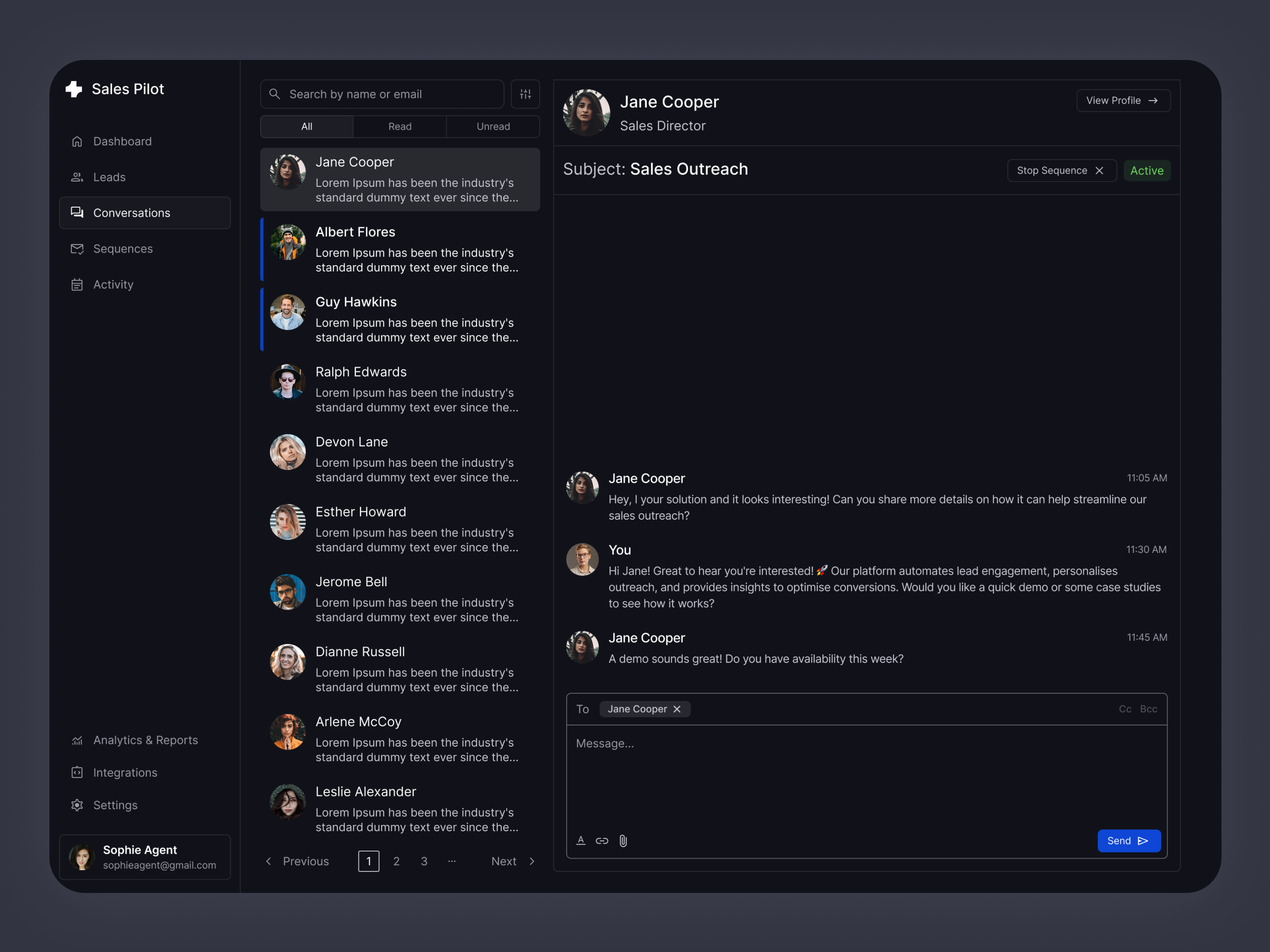
Task: Switch filter to Unread conversations
Action: (493, 126)
